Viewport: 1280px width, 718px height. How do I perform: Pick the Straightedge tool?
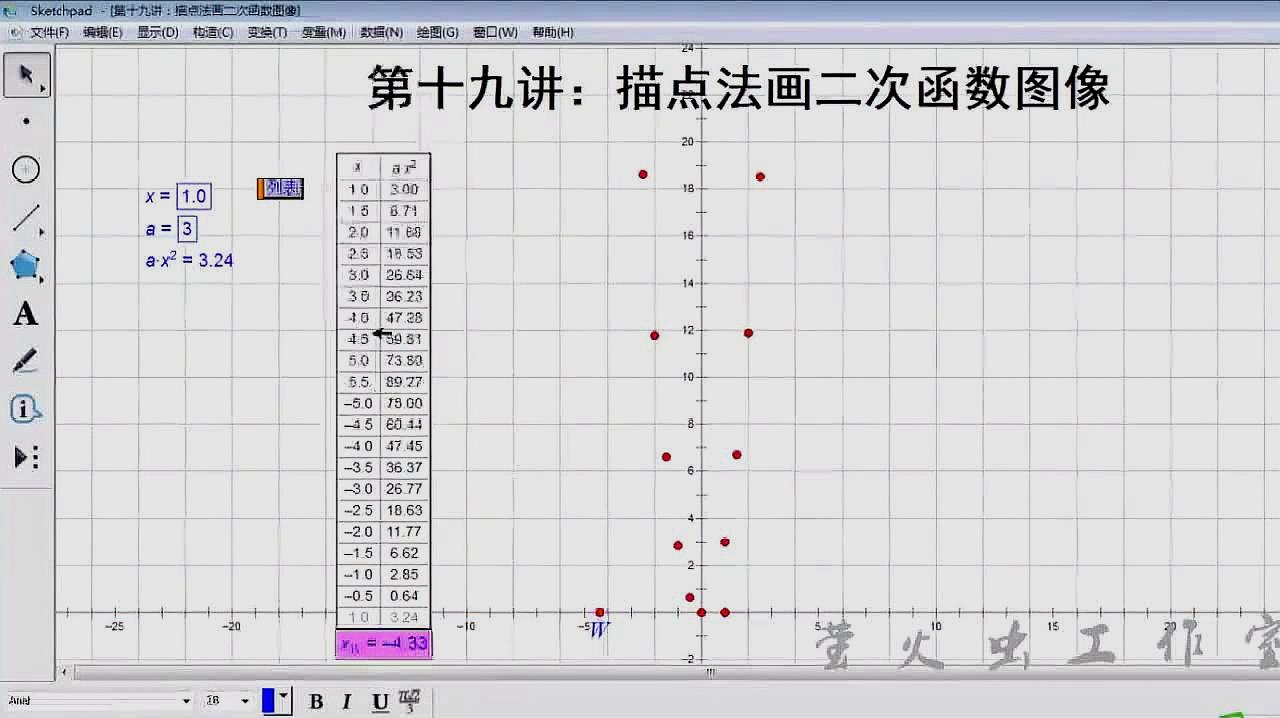click(23, 218)
